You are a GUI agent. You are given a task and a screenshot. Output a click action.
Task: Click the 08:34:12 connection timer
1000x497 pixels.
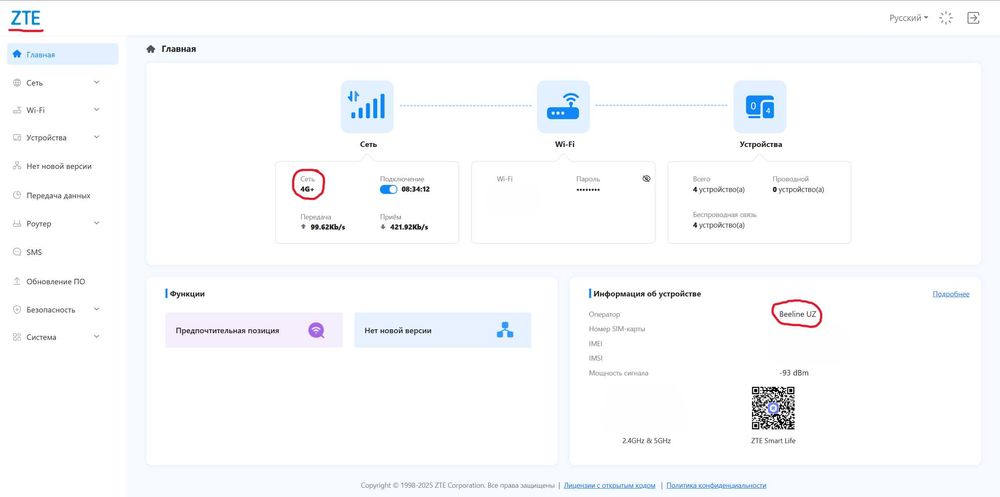(x=415, y=189)
